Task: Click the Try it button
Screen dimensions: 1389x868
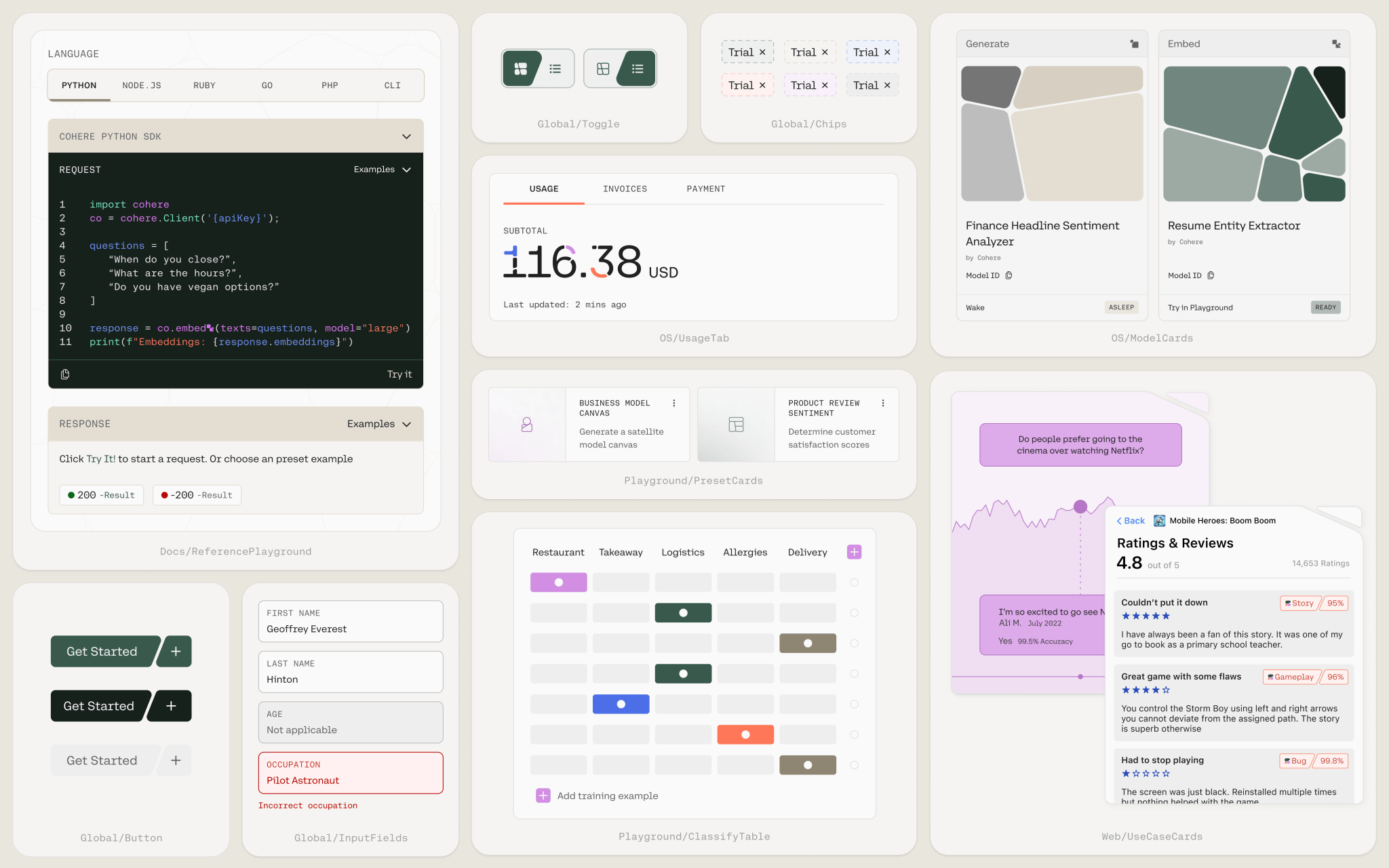Action: [399, 374]
